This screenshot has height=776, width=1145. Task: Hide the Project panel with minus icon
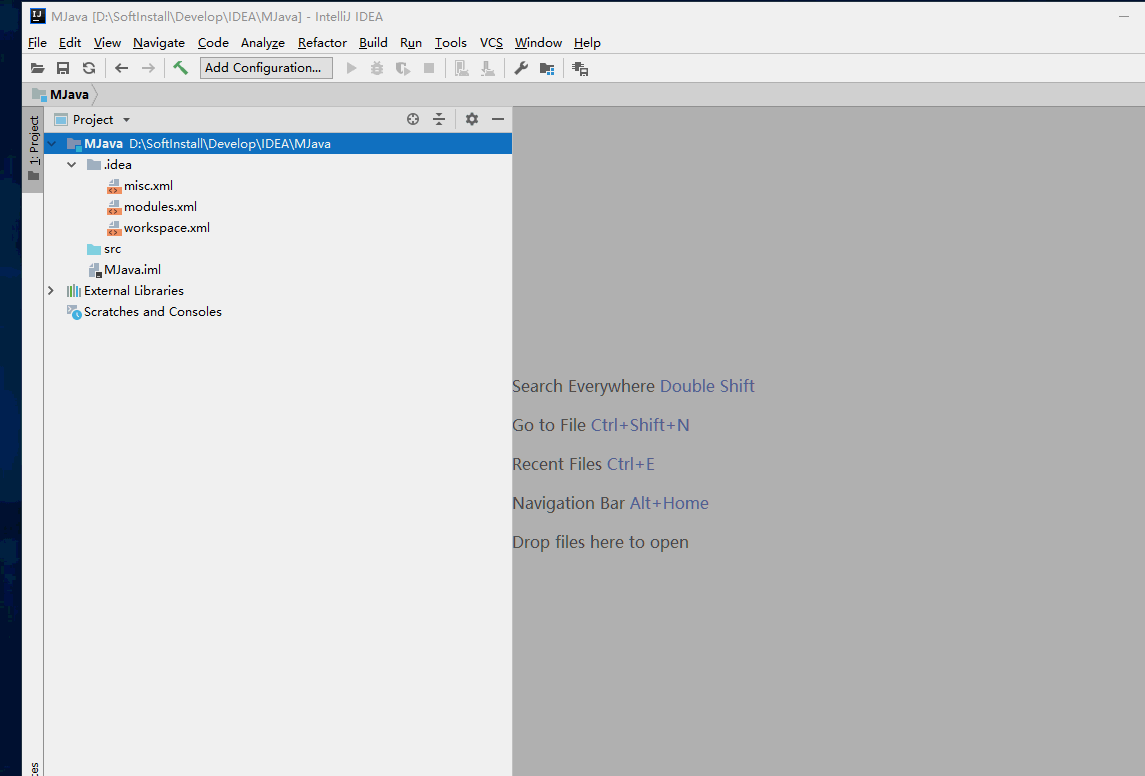click(x=498, y=119)
